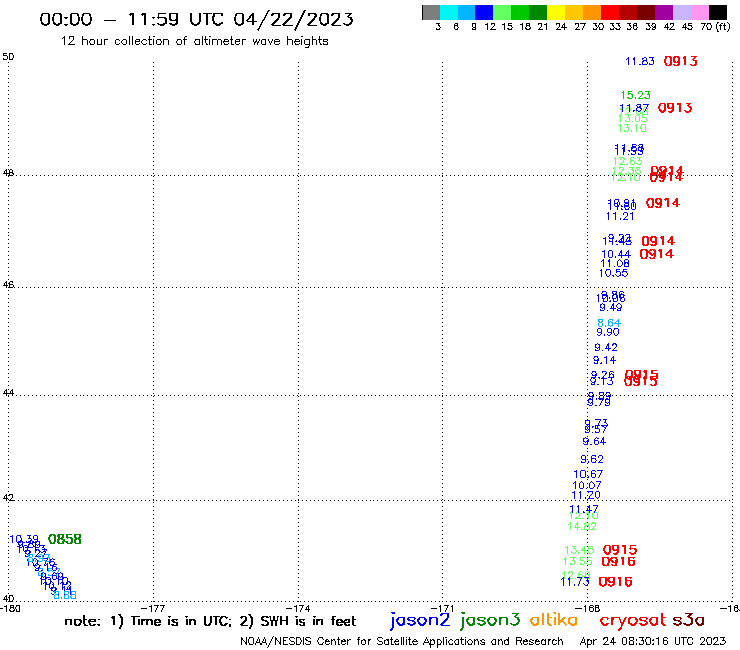Click the '12 hour collection' subtitle
This screenshot has height=650, width=740.
(x=194, y=41)
